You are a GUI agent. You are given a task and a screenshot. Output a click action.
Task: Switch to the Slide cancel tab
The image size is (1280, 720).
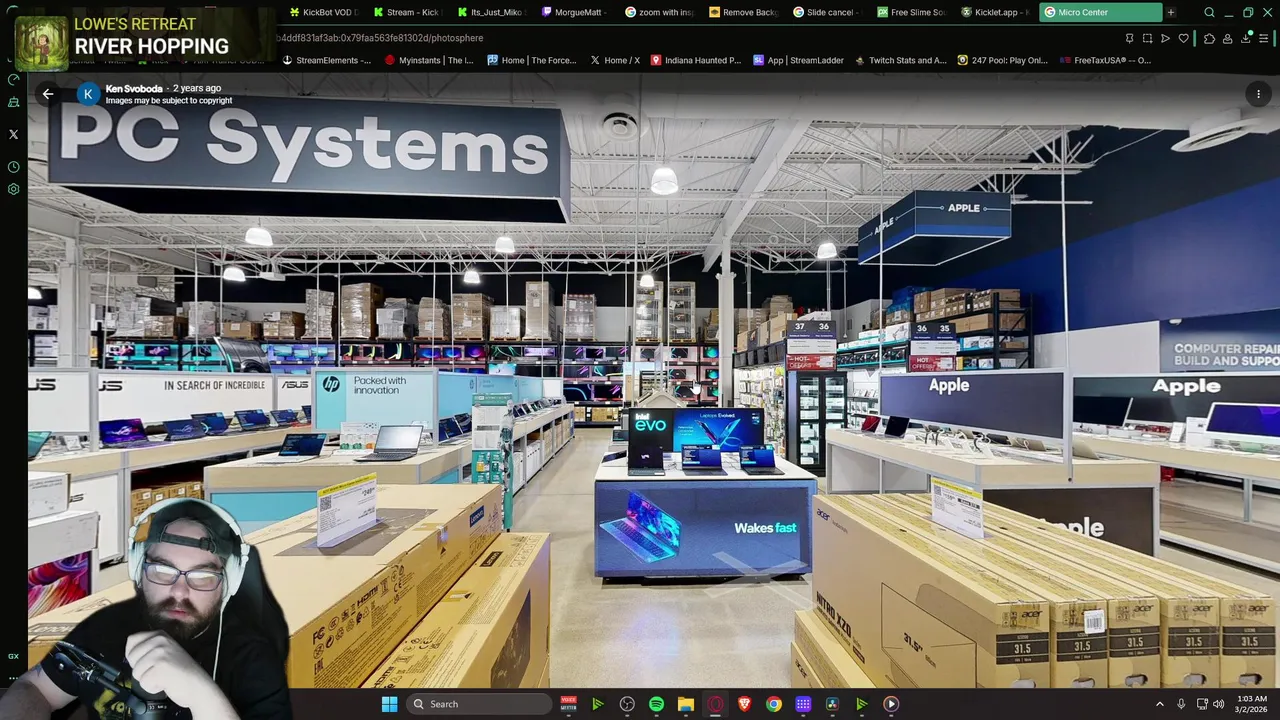pos(825,12)
